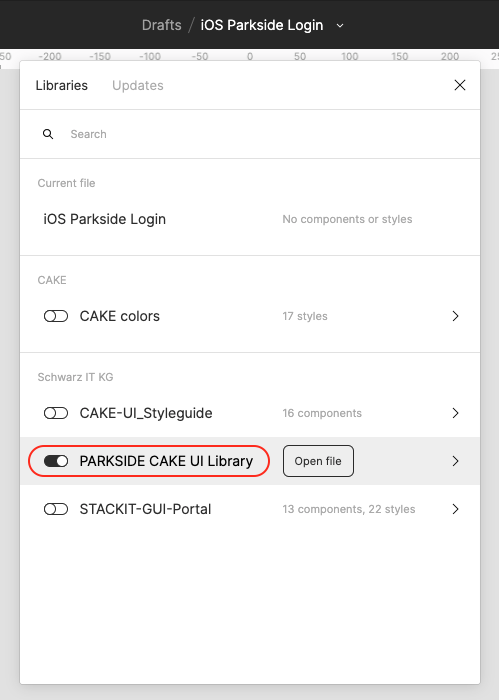Turn on the CAKE-UI_Styleguide toggle
The height and width of the screenshot is (700, 499).
[x=56, y=413]
